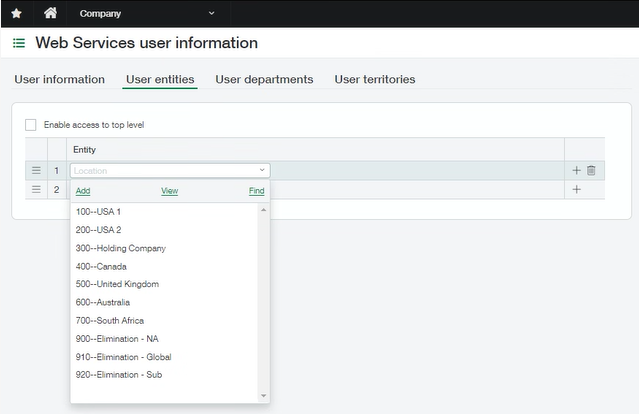This screenshot has height=414, width=639.
Task: Select the User entities tab
Action: [x=160, y=79]
